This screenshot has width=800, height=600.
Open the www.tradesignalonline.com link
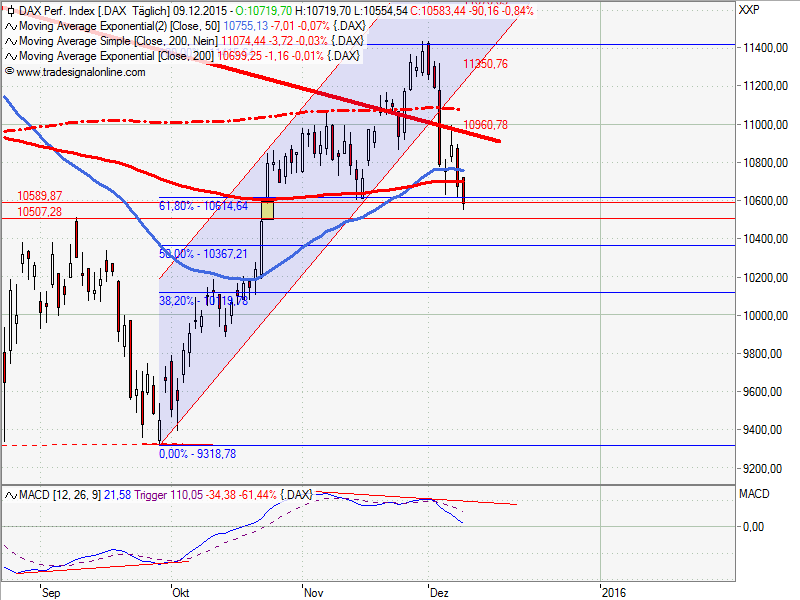81,72
